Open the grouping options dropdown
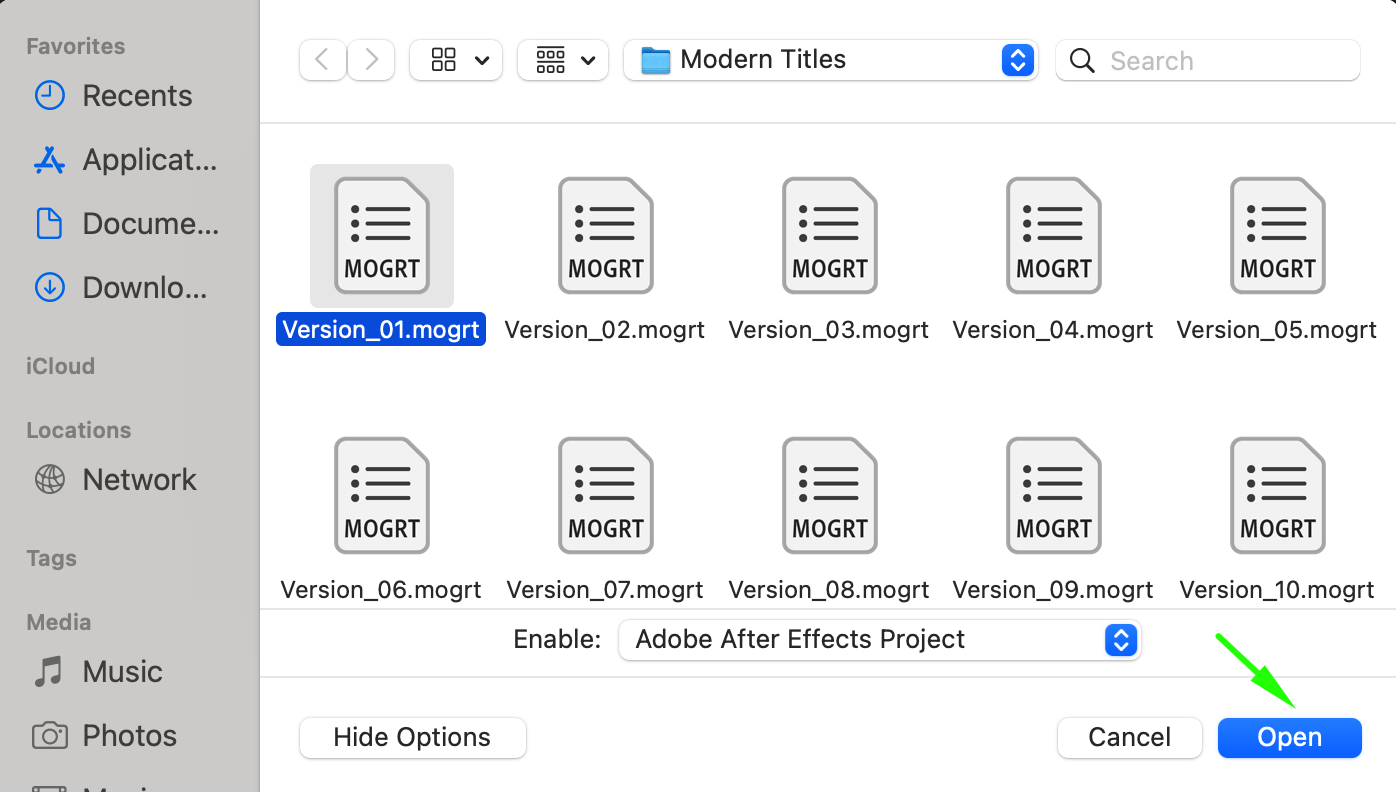This screenshot has height=792, width=1396. point(563,60)
